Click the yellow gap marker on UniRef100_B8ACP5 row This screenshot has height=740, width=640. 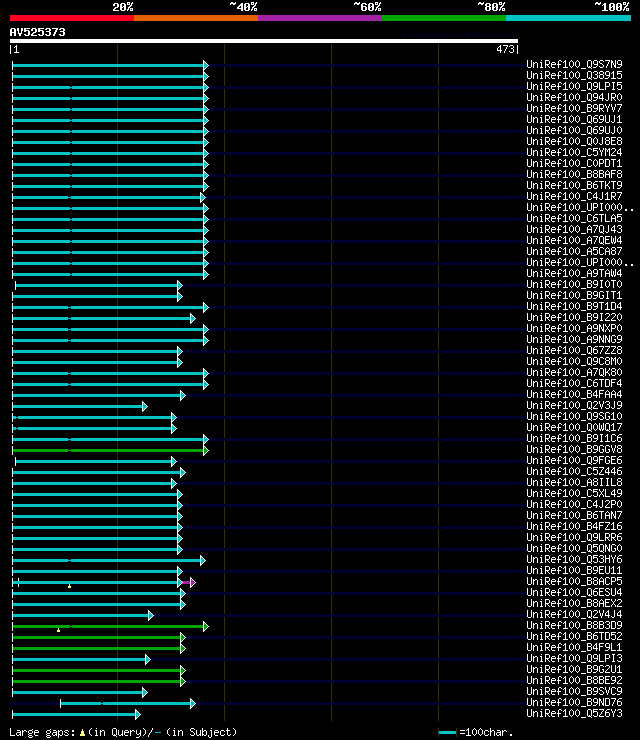point(69,586)
